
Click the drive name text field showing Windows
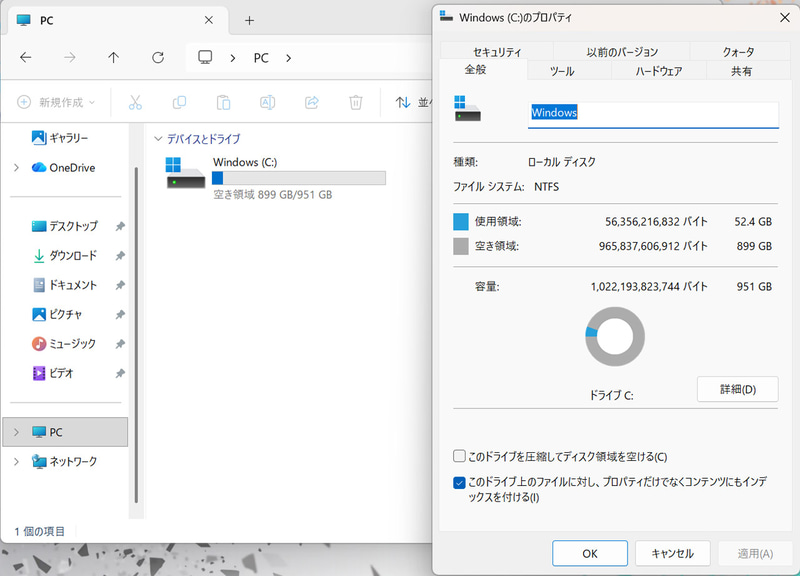point(653,115)
